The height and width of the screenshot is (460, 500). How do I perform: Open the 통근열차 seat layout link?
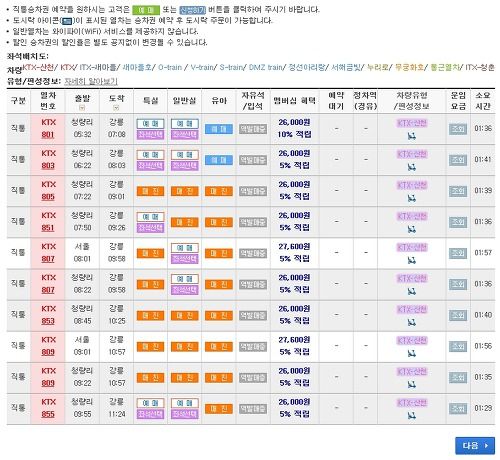[445, 67]
